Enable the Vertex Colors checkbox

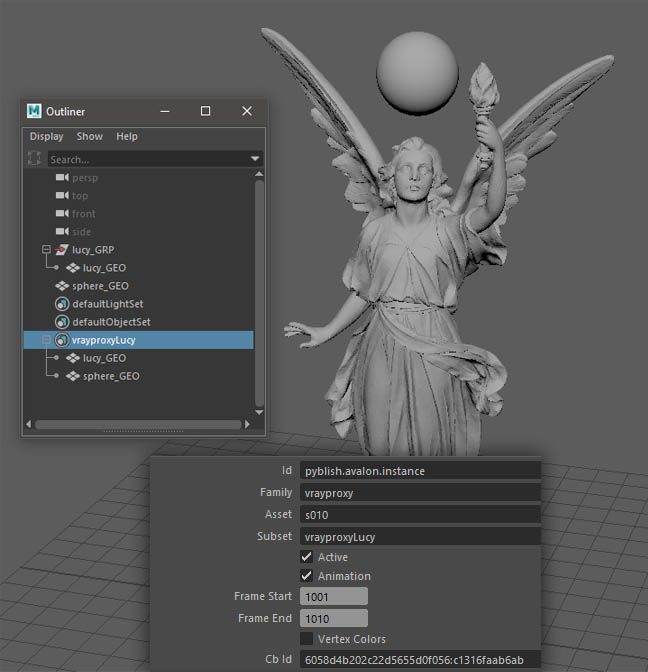[306, 639]
